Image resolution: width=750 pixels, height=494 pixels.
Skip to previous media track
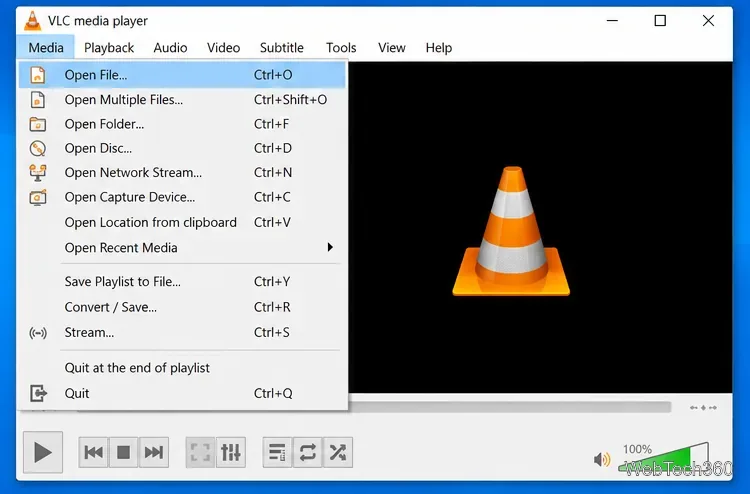pos(93,452)
